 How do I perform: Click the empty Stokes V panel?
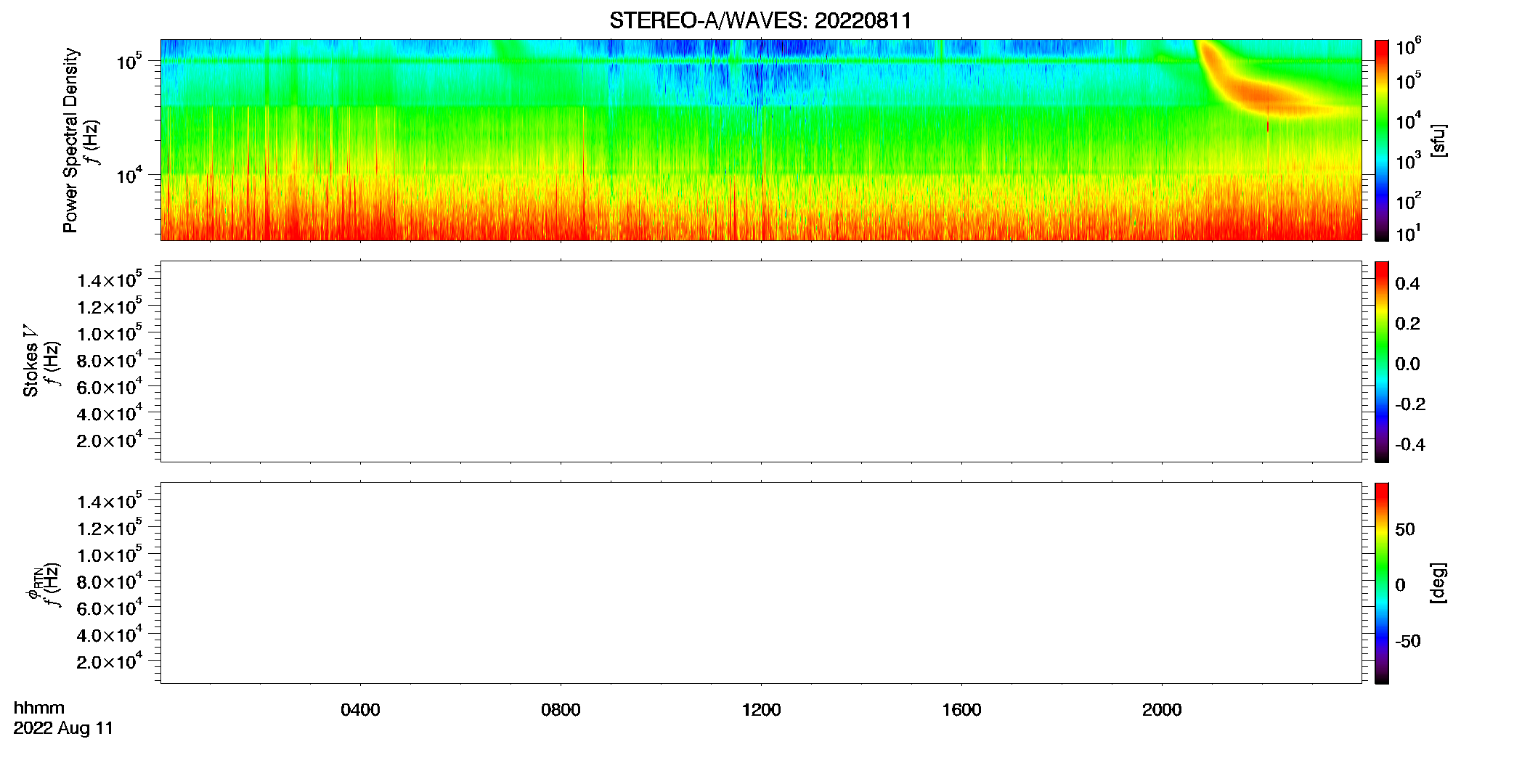(x=761, y=362)
